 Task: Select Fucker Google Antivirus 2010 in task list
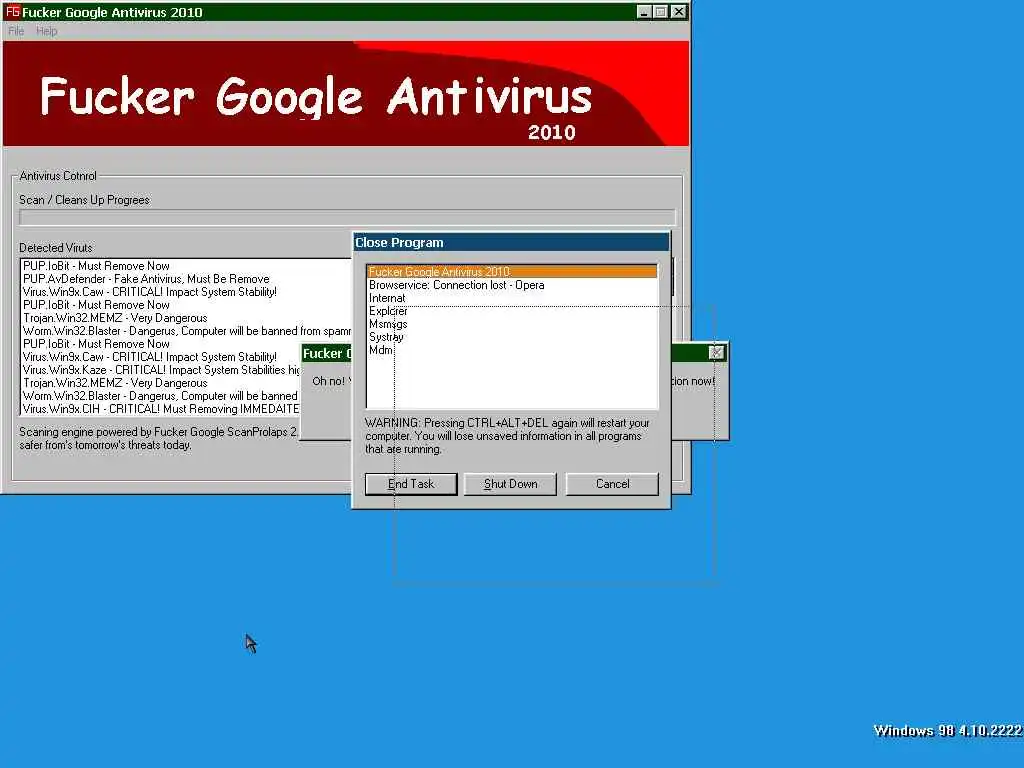[512, 272]
